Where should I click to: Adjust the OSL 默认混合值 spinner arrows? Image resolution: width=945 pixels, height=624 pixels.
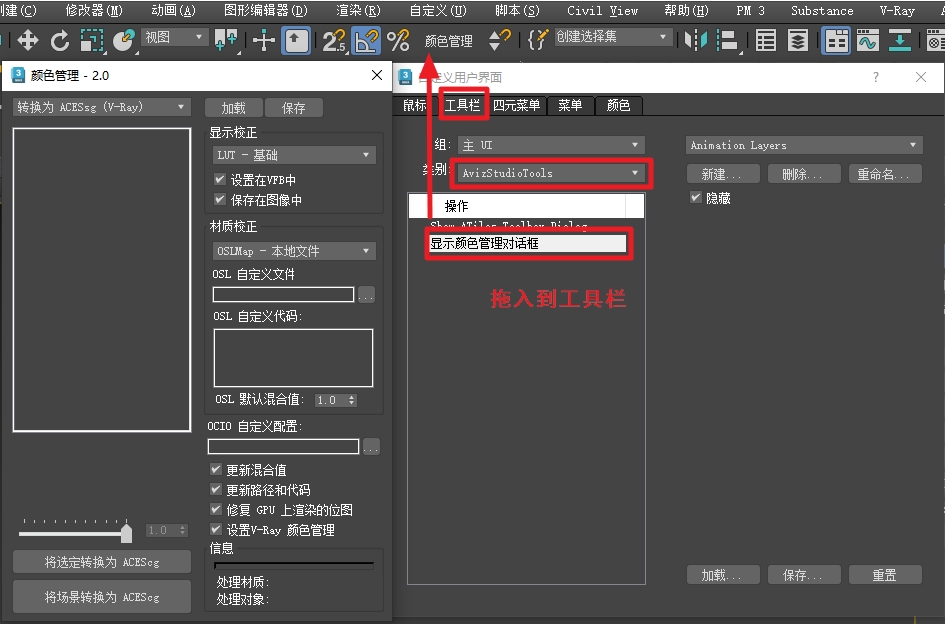point(352,400)
